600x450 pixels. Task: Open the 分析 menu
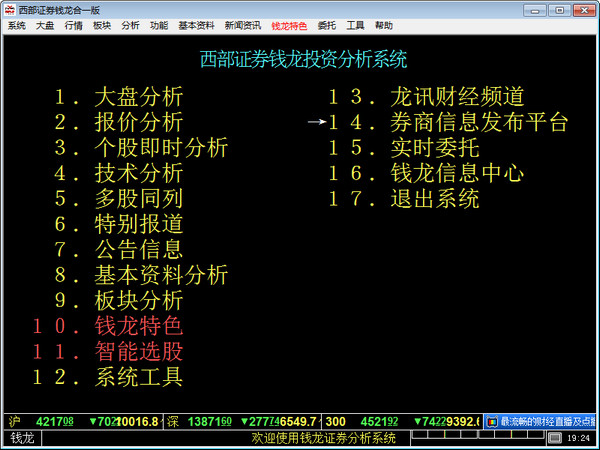click(x=130, y=26)
